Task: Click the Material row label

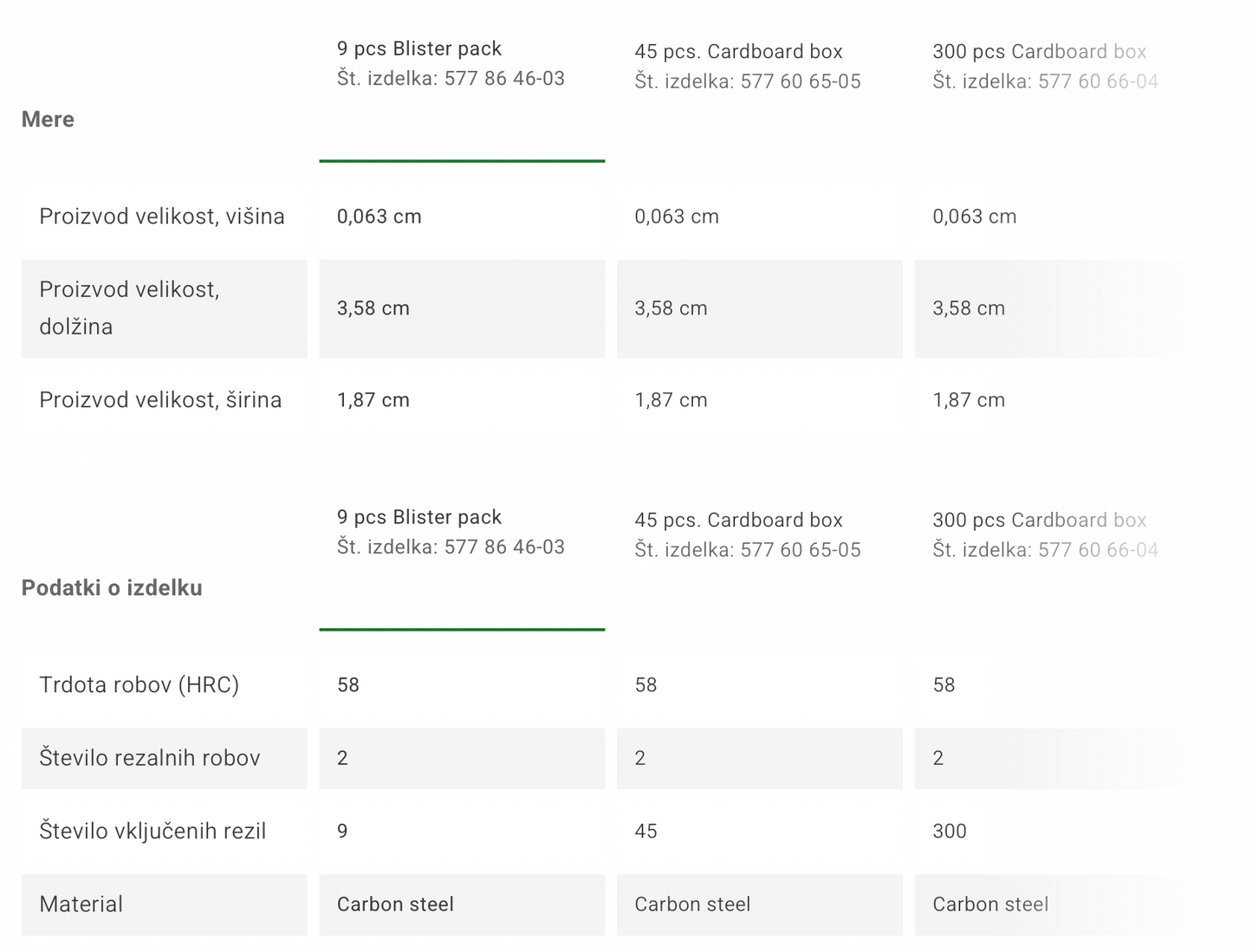Action: 81,904
